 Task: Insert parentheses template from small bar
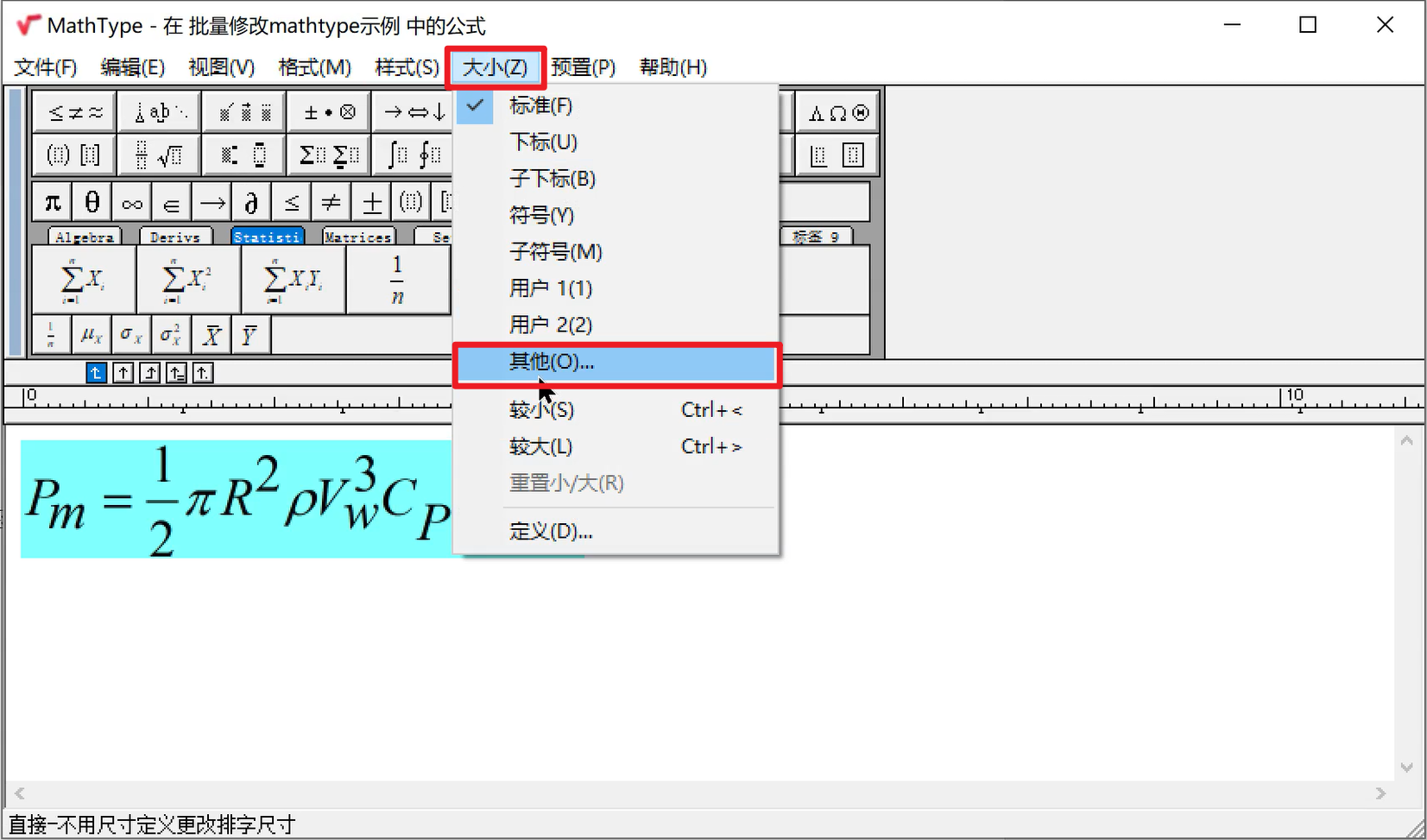click(411, 203)
